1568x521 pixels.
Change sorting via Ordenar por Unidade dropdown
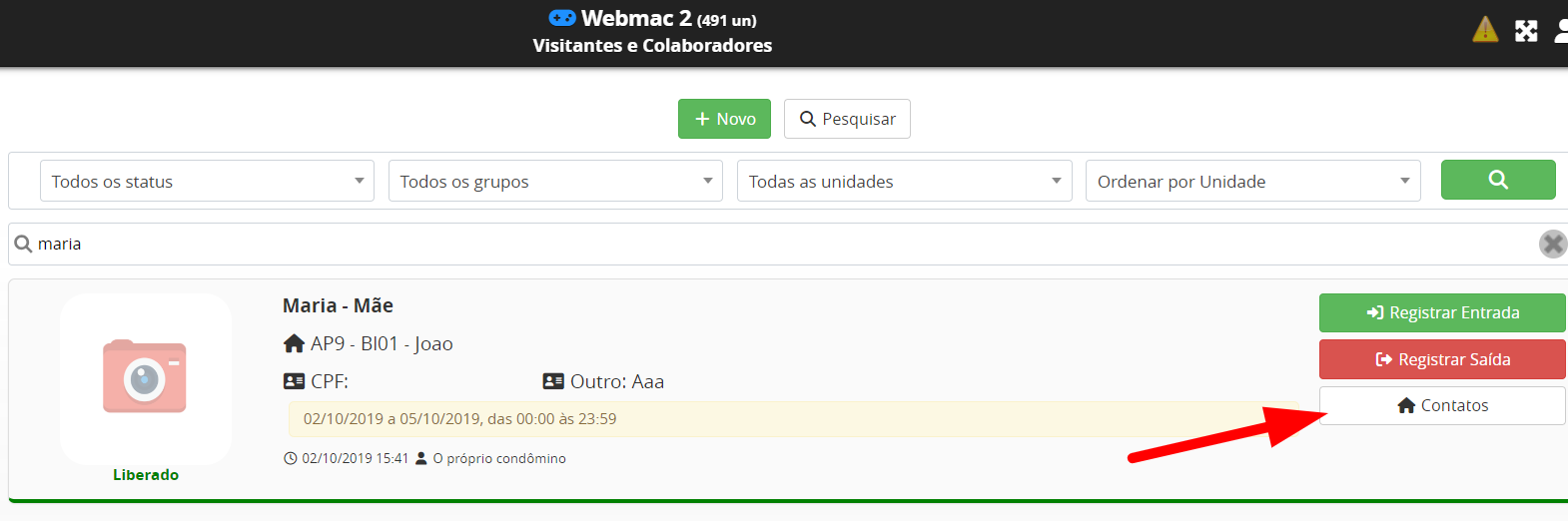[1252, 181]
